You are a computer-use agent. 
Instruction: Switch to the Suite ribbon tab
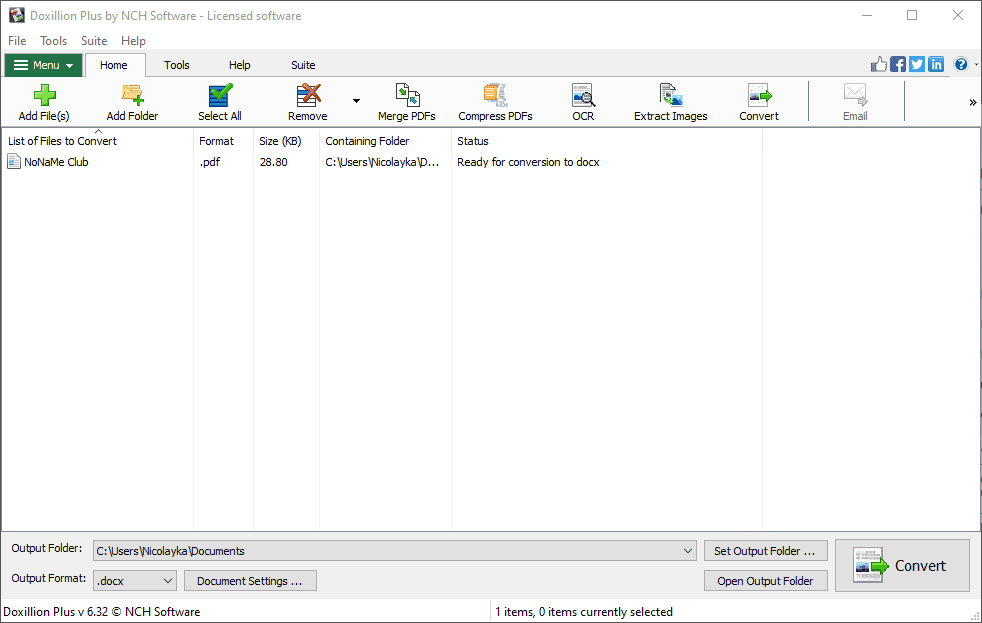point(303,65)
